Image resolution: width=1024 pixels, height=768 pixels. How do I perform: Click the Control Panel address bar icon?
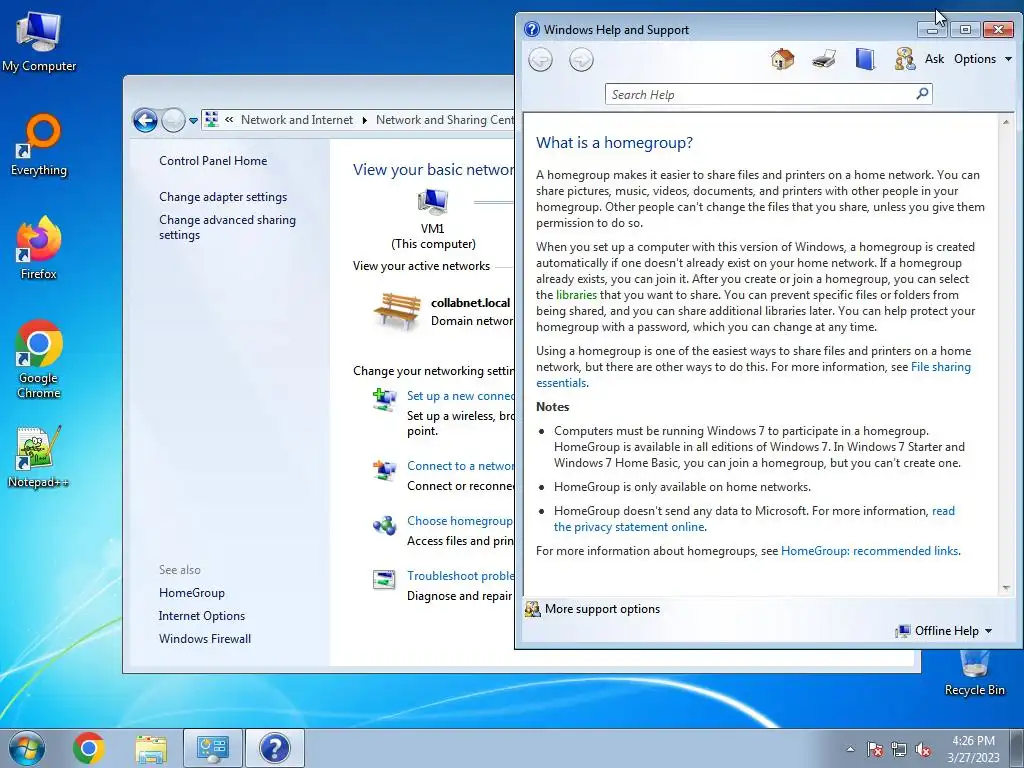(212, 120)
